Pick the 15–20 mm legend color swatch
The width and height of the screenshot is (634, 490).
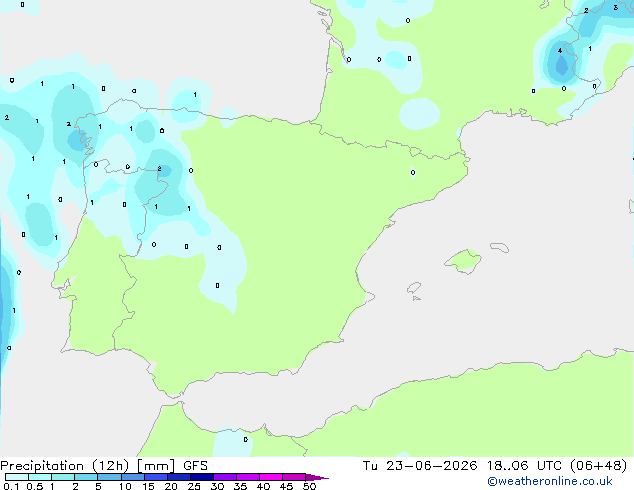156,477
